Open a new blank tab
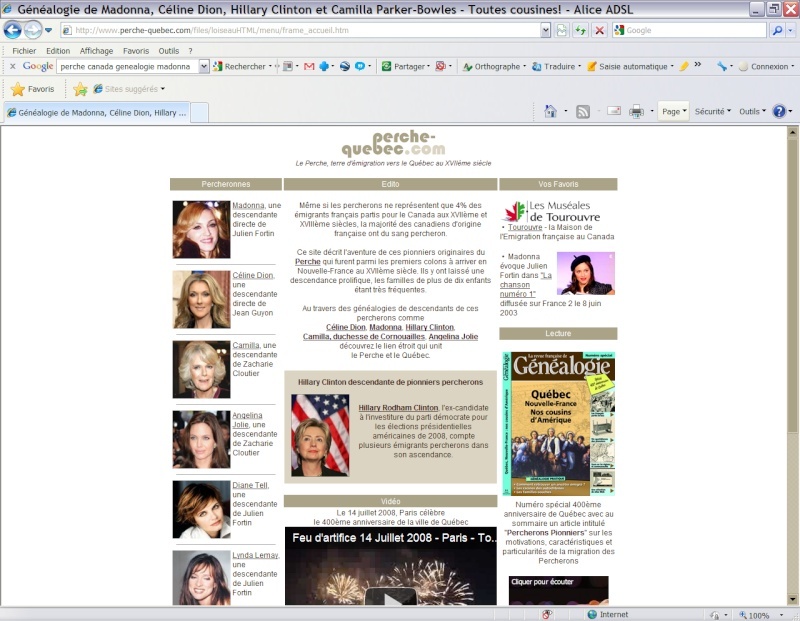 pyautogui.click(x=199, y=113)
